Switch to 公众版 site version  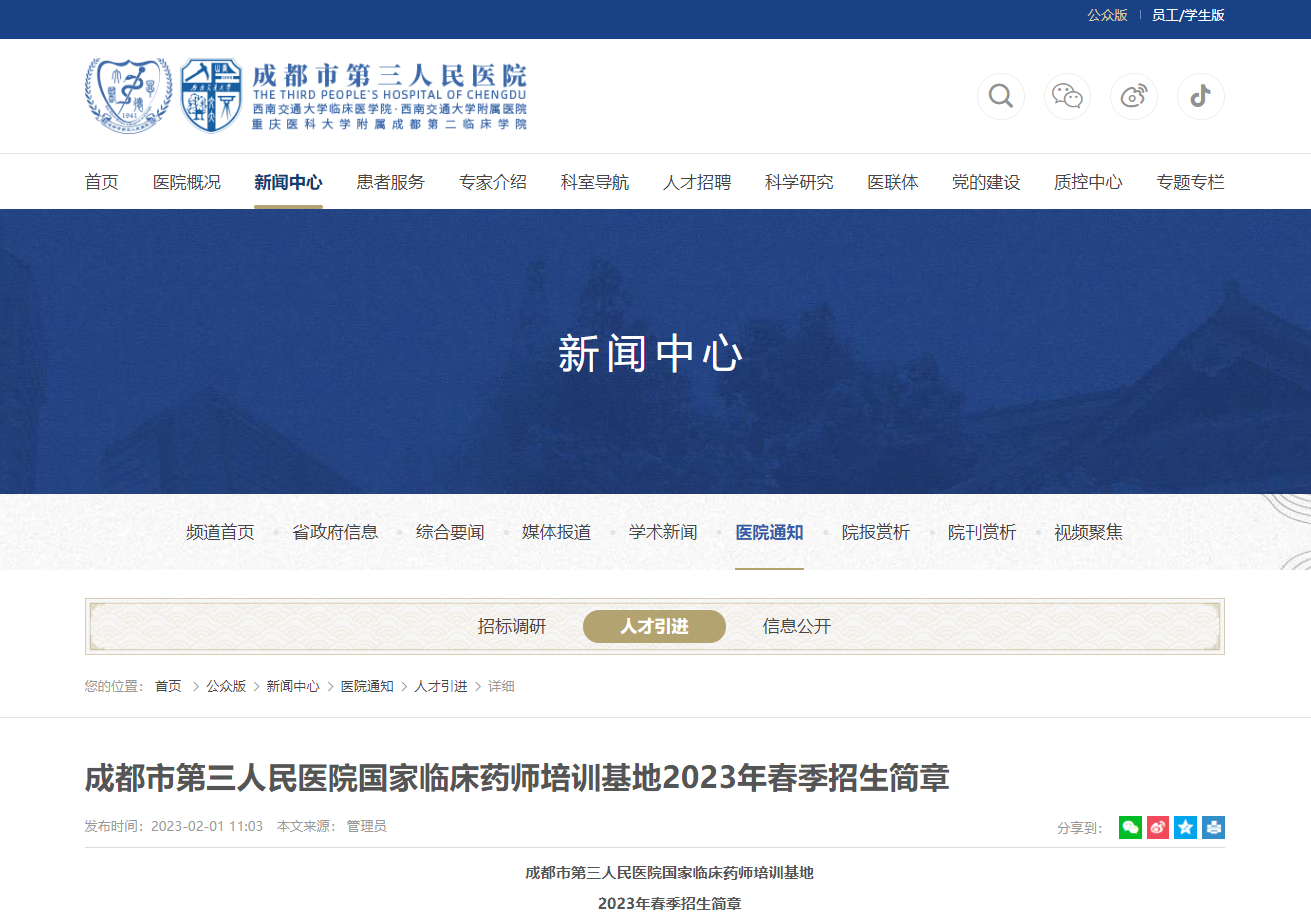pyautogui.click(x=1107, y=15)
